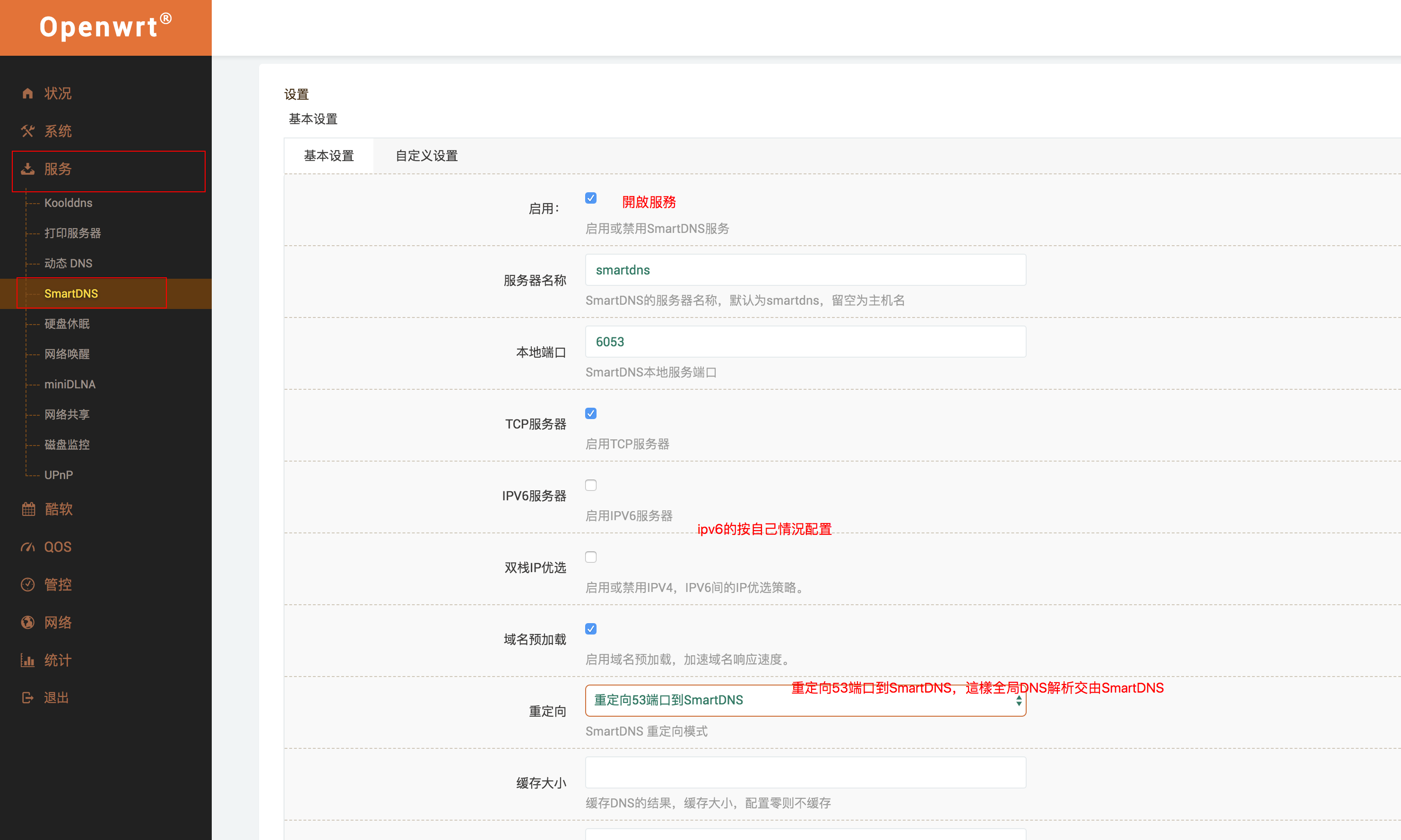1401x840 pixels.
Task: Open the 重定向 dropdown
Action: coord(805,701)
